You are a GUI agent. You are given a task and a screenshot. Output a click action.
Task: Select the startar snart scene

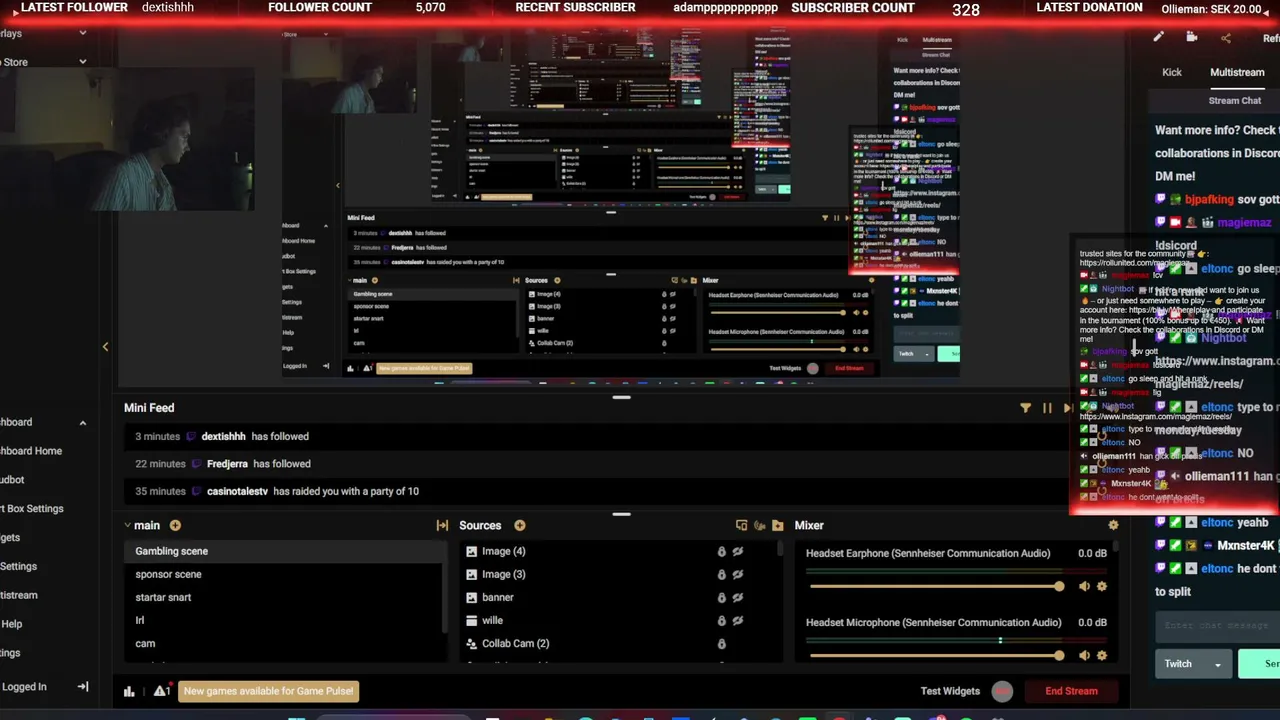click(284, 597)
